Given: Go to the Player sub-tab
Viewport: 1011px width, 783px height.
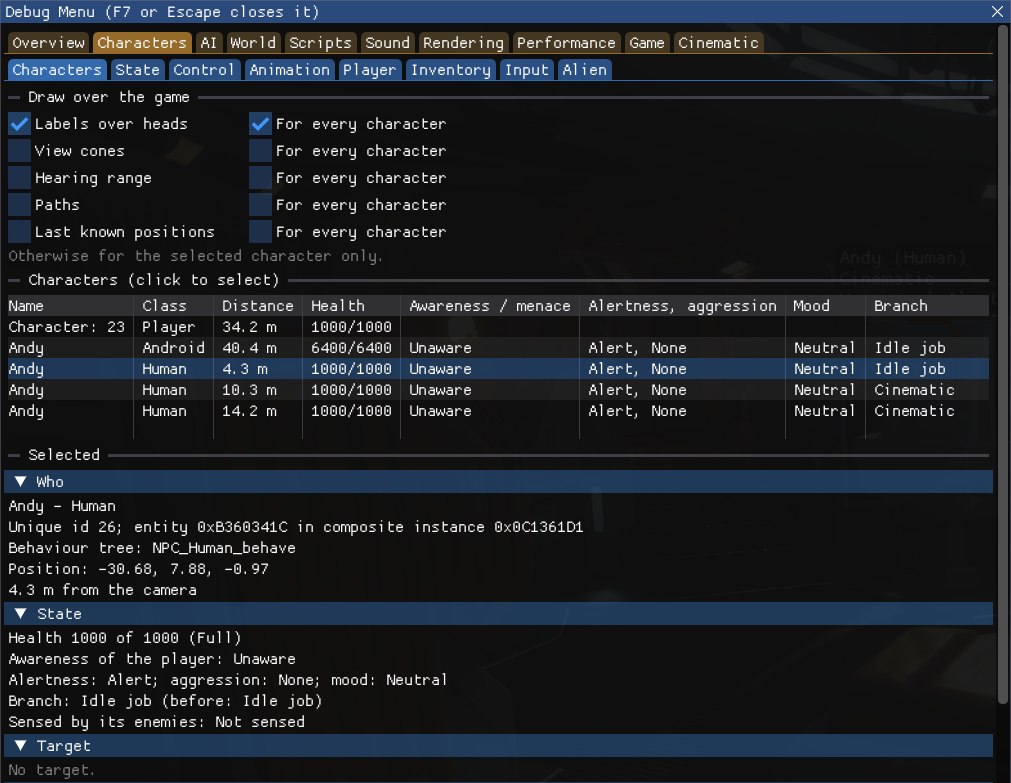Looking at the screenshot, I should tap(369, 70).
